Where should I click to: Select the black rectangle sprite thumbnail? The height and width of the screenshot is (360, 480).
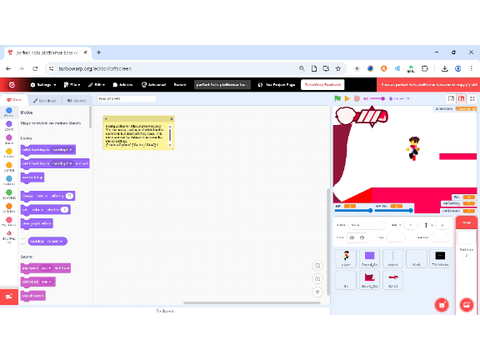pyautogui.click(x=440, y=258)
